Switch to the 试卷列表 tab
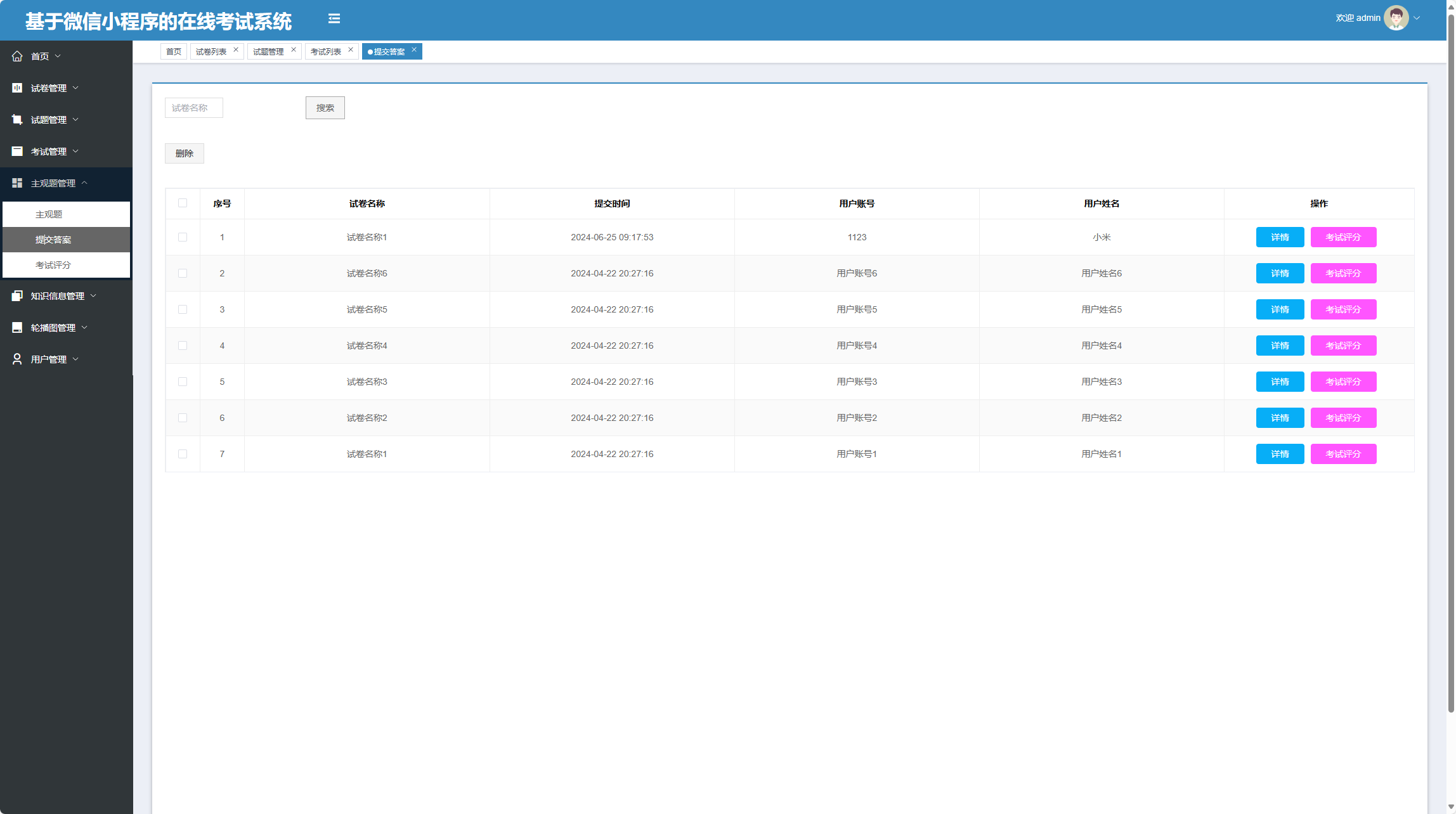 (211, 52)
